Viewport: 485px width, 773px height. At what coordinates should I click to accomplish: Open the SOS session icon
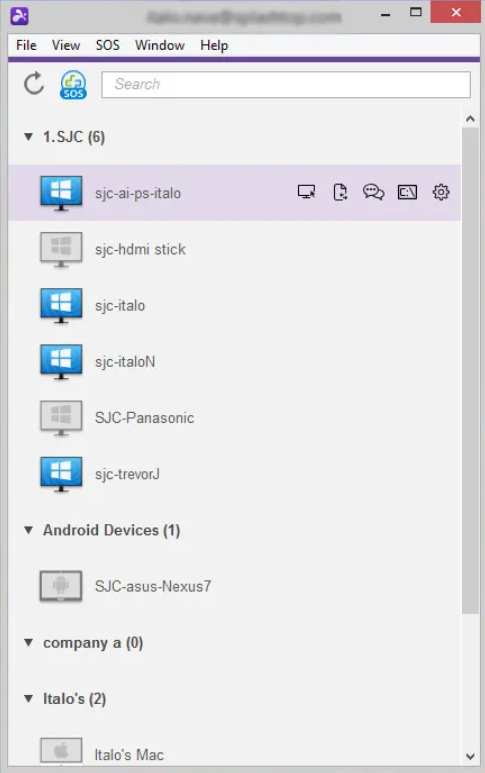(73, 84)
